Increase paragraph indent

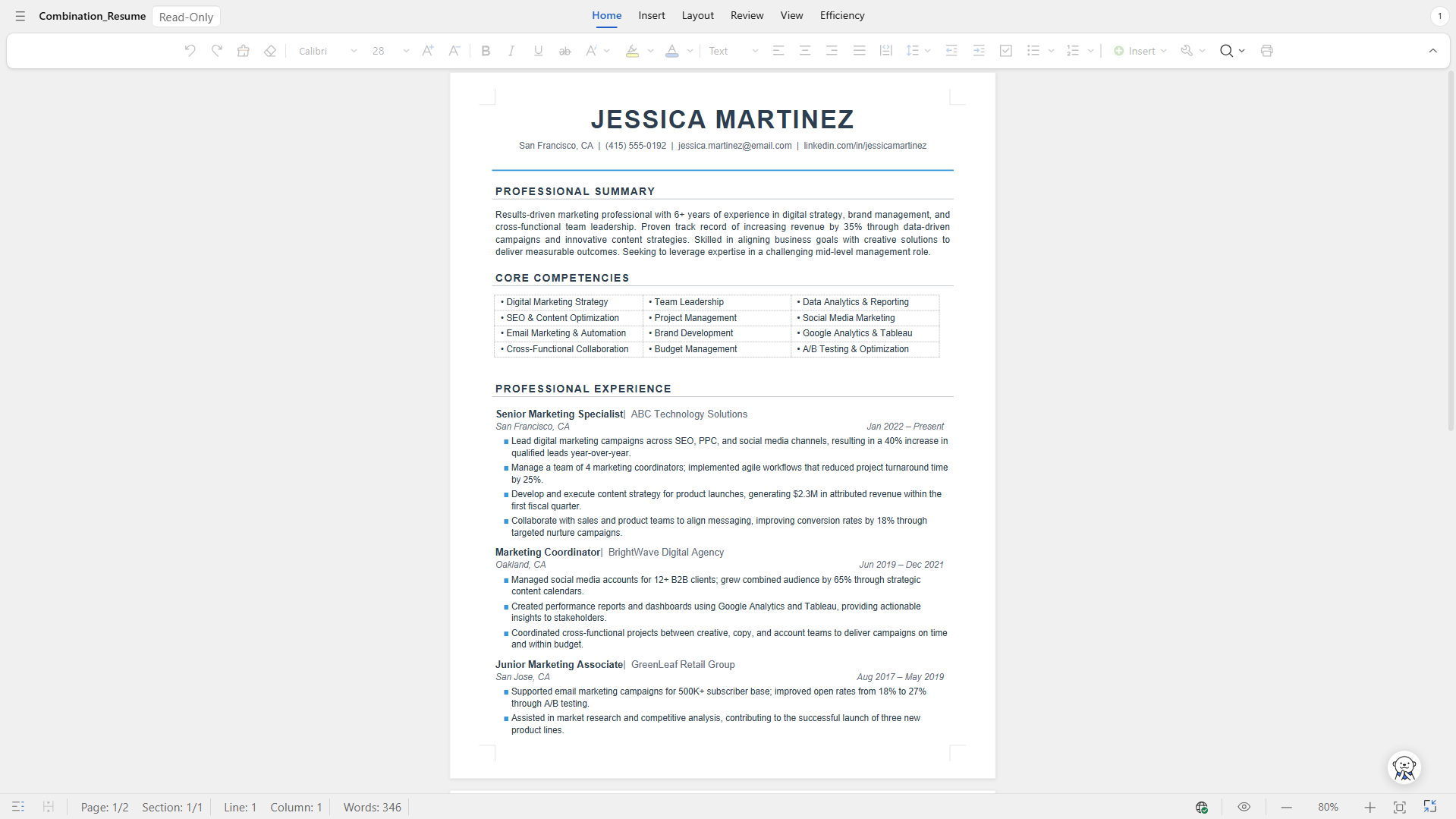[979, 51]
